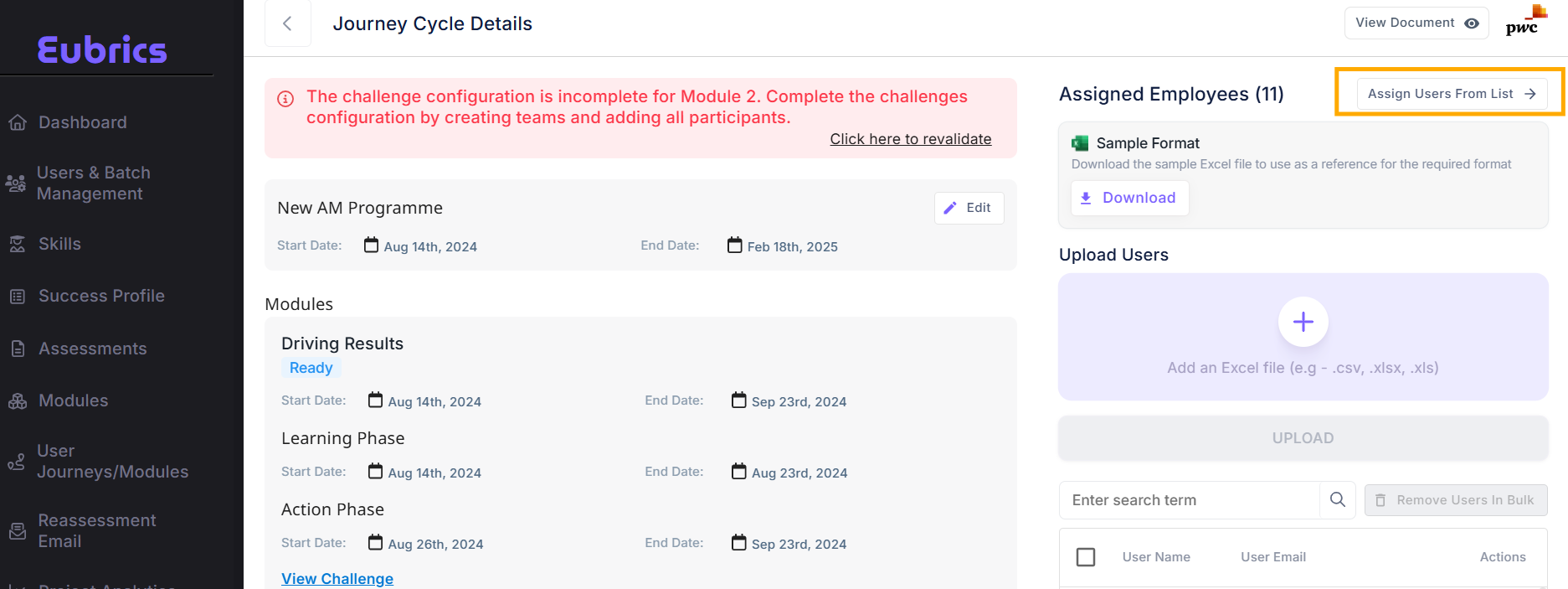Screen dimensions: 1568x589
Task: Click Assign Users From List
Action: 1451,94
